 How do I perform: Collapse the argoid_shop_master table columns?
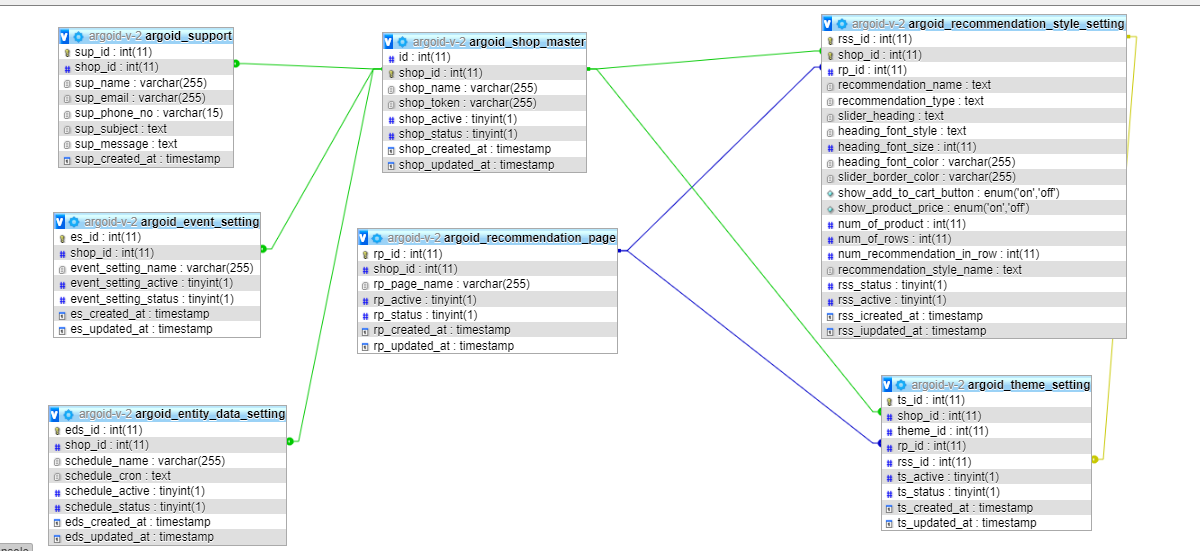pos(389,42)
